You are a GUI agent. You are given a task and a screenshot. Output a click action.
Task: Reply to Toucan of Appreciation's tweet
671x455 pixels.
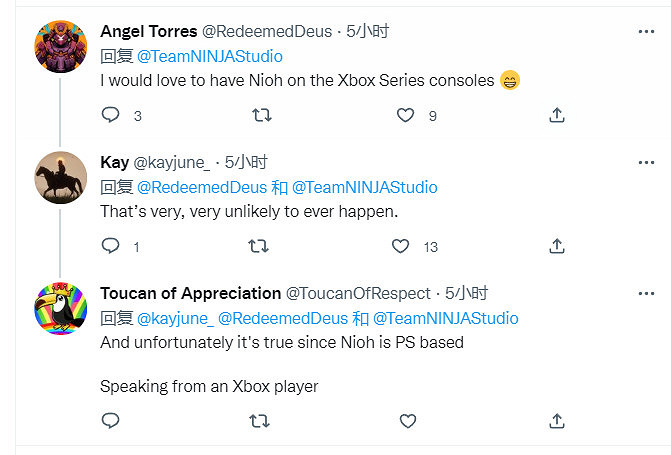[x=111, y=421]
